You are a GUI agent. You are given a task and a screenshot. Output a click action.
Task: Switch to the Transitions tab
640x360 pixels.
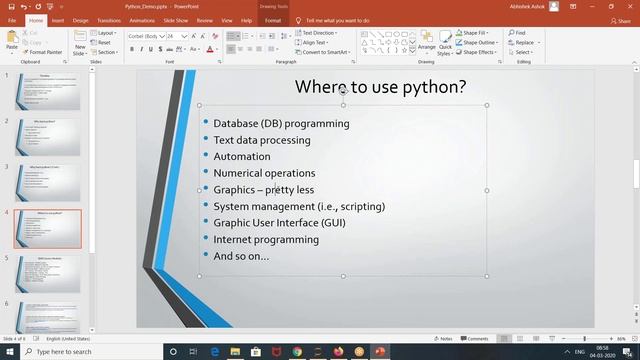coord(109,20)
